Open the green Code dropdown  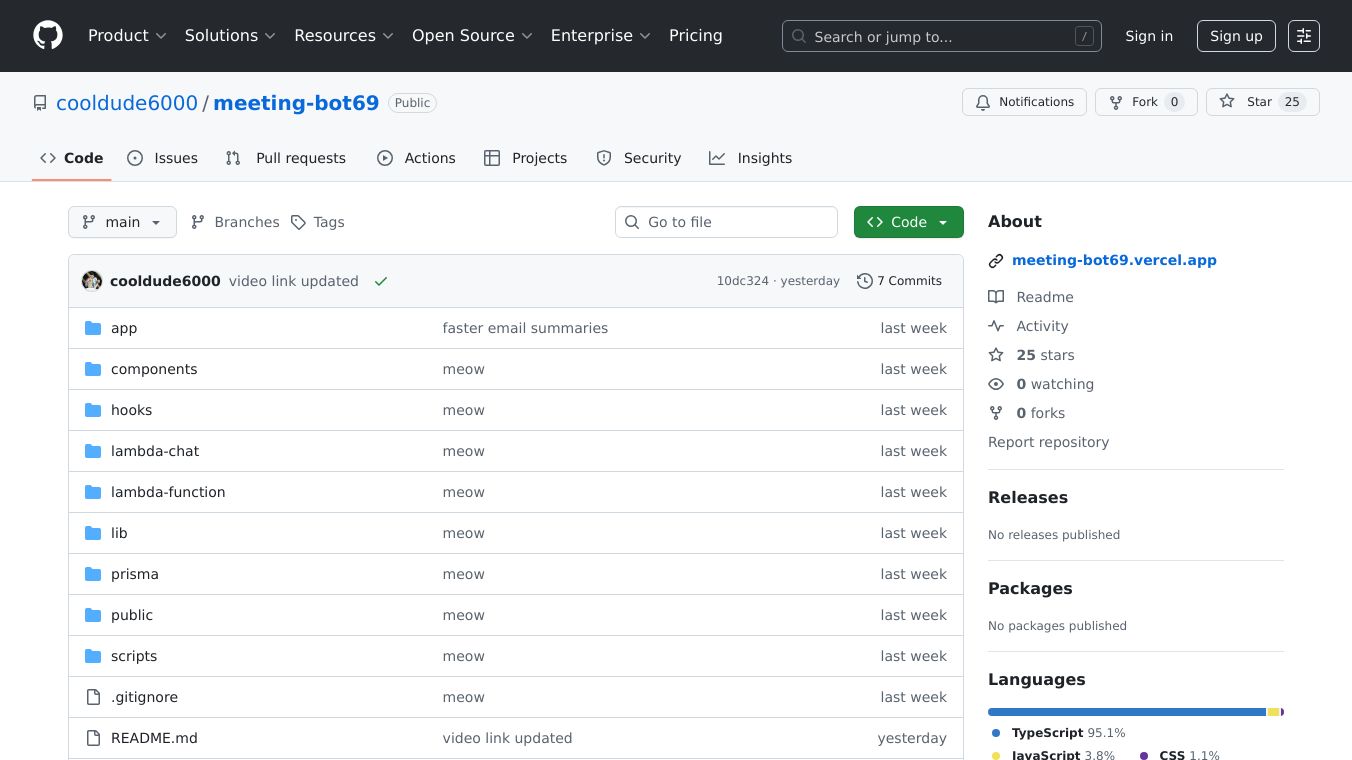pyautogui.click(x=908, y=222)
